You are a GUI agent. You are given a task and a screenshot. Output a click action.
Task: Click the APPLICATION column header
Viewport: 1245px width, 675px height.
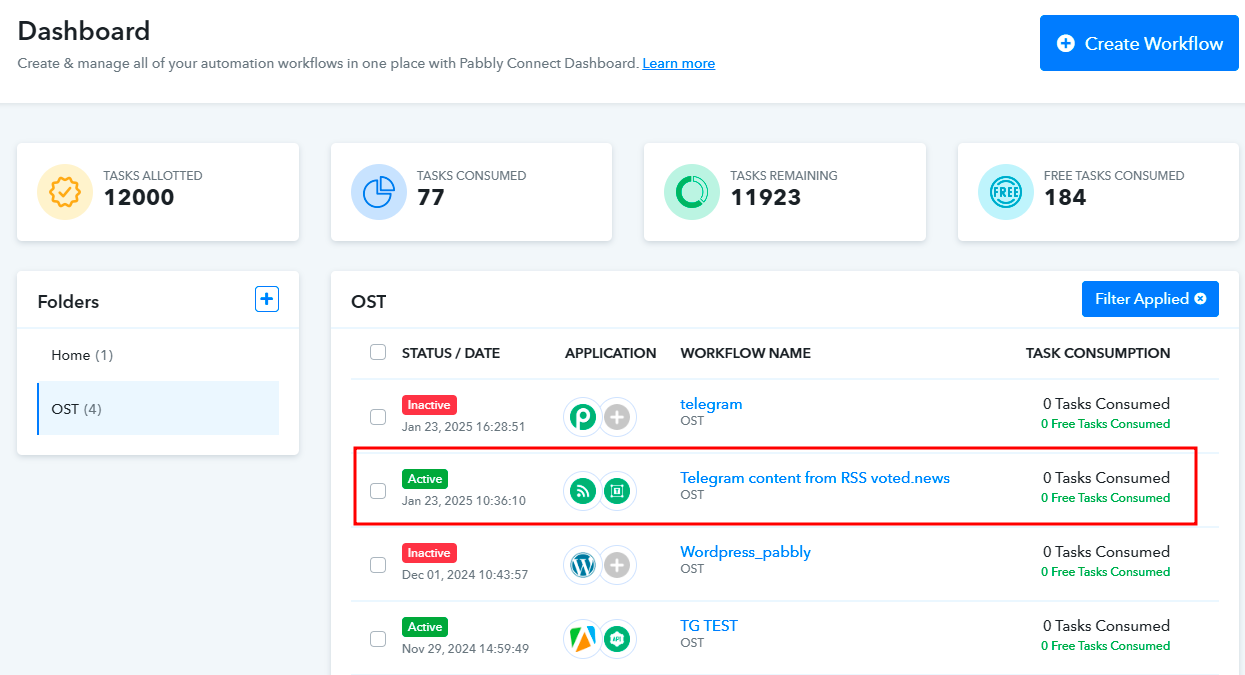(611, 353)
